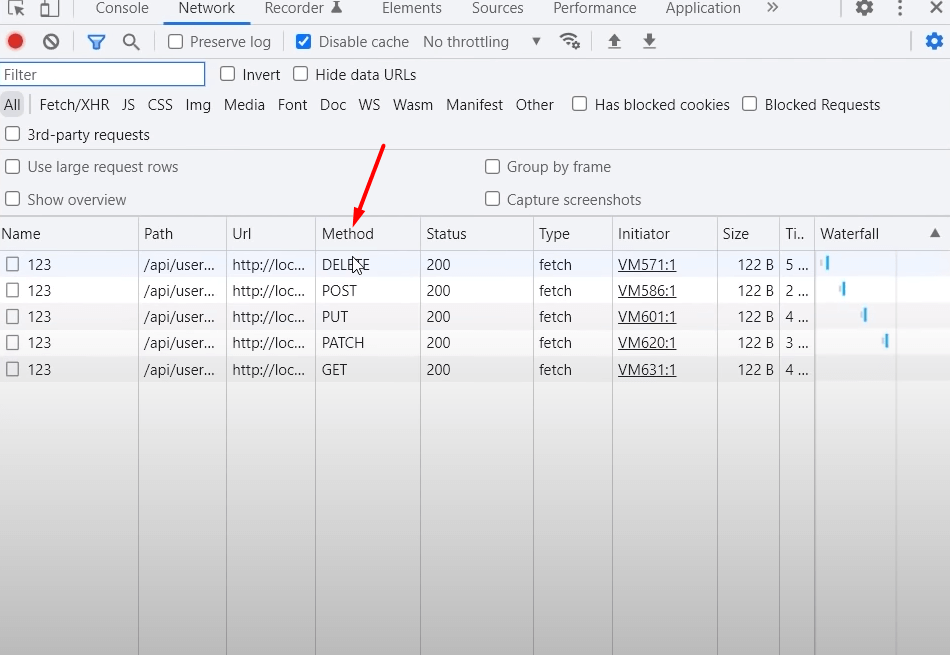This screenshot has width=950, height=655.
Task: Open the network search magnifier
Action: click(131, 42)
